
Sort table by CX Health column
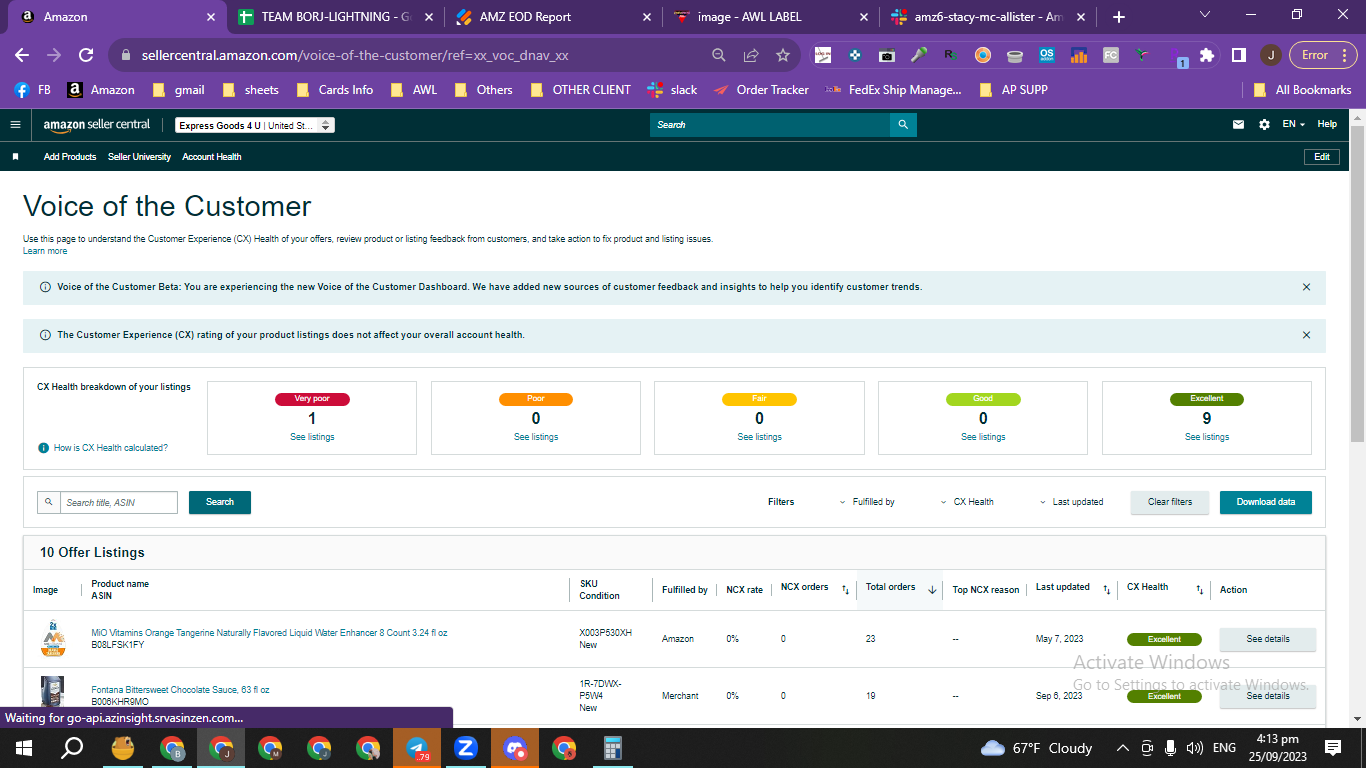click(x=1200, y=590)
